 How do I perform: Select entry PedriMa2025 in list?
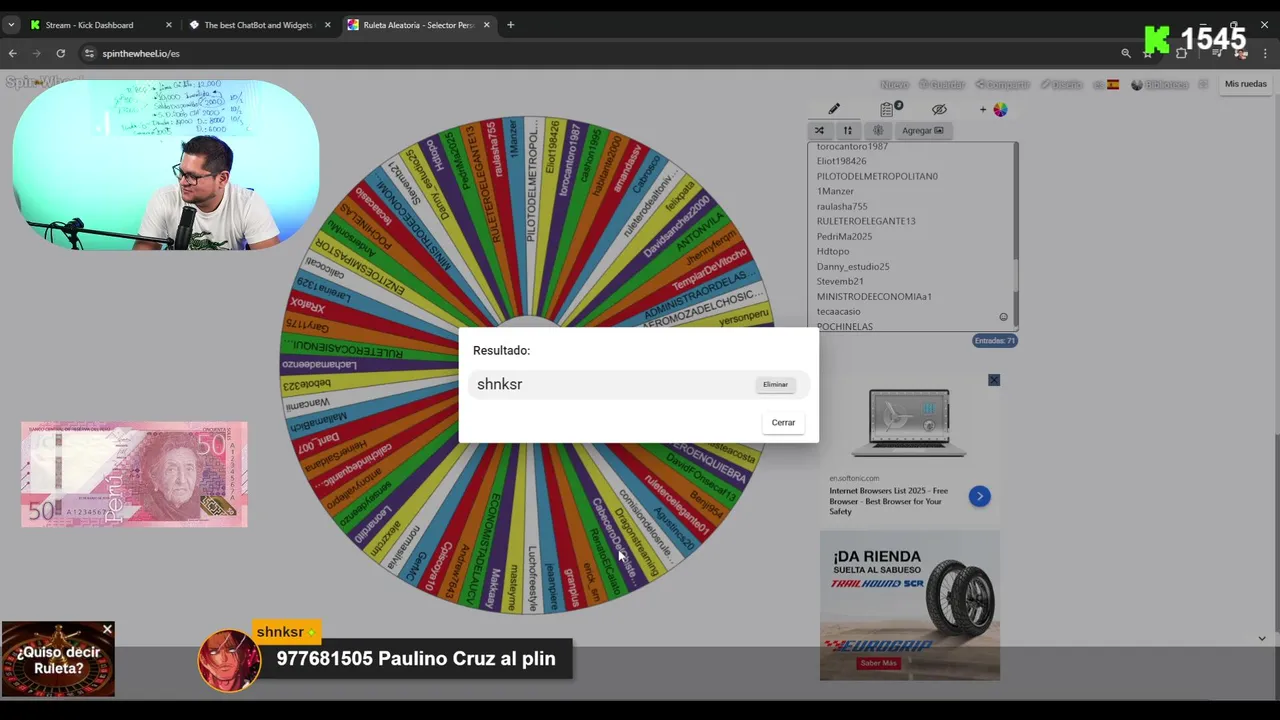point(844,236)
